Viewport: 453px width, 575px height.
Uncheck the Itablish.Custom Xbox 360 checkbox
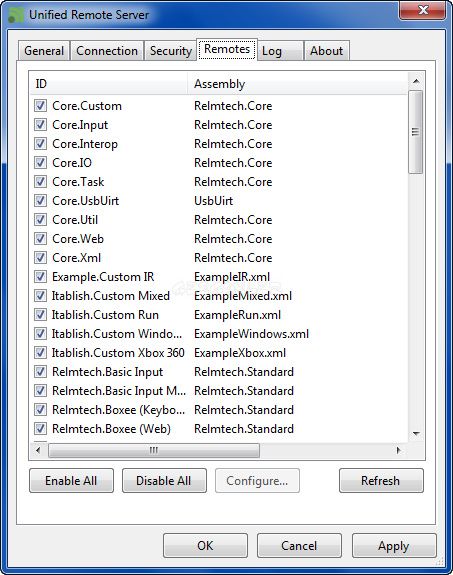pyautogui.click(x=40, y=353)
